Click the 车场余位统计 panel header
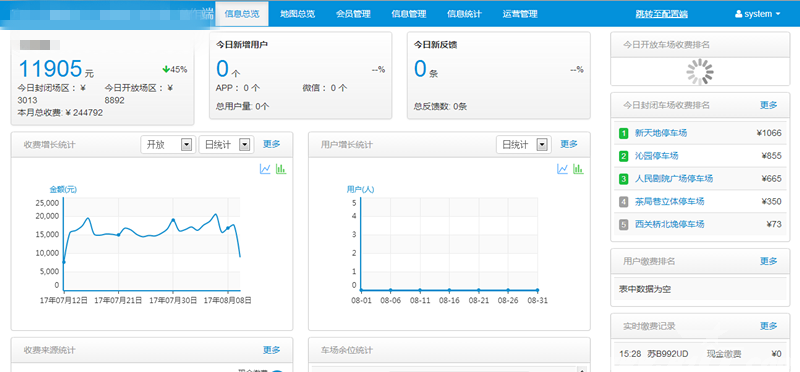The height and width of the screenshot is (372, 800). coord(449,350)
